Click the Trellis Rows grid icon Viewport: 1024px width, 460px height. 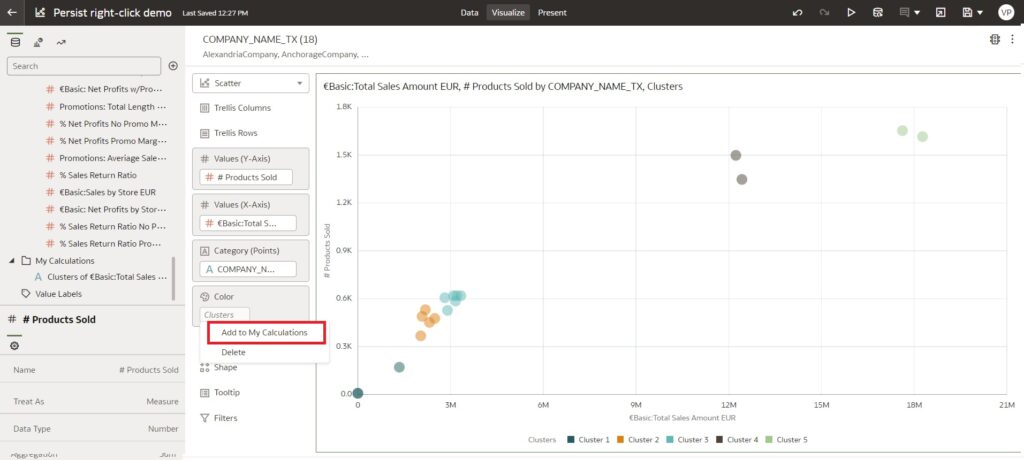click(x=204, y=133)
